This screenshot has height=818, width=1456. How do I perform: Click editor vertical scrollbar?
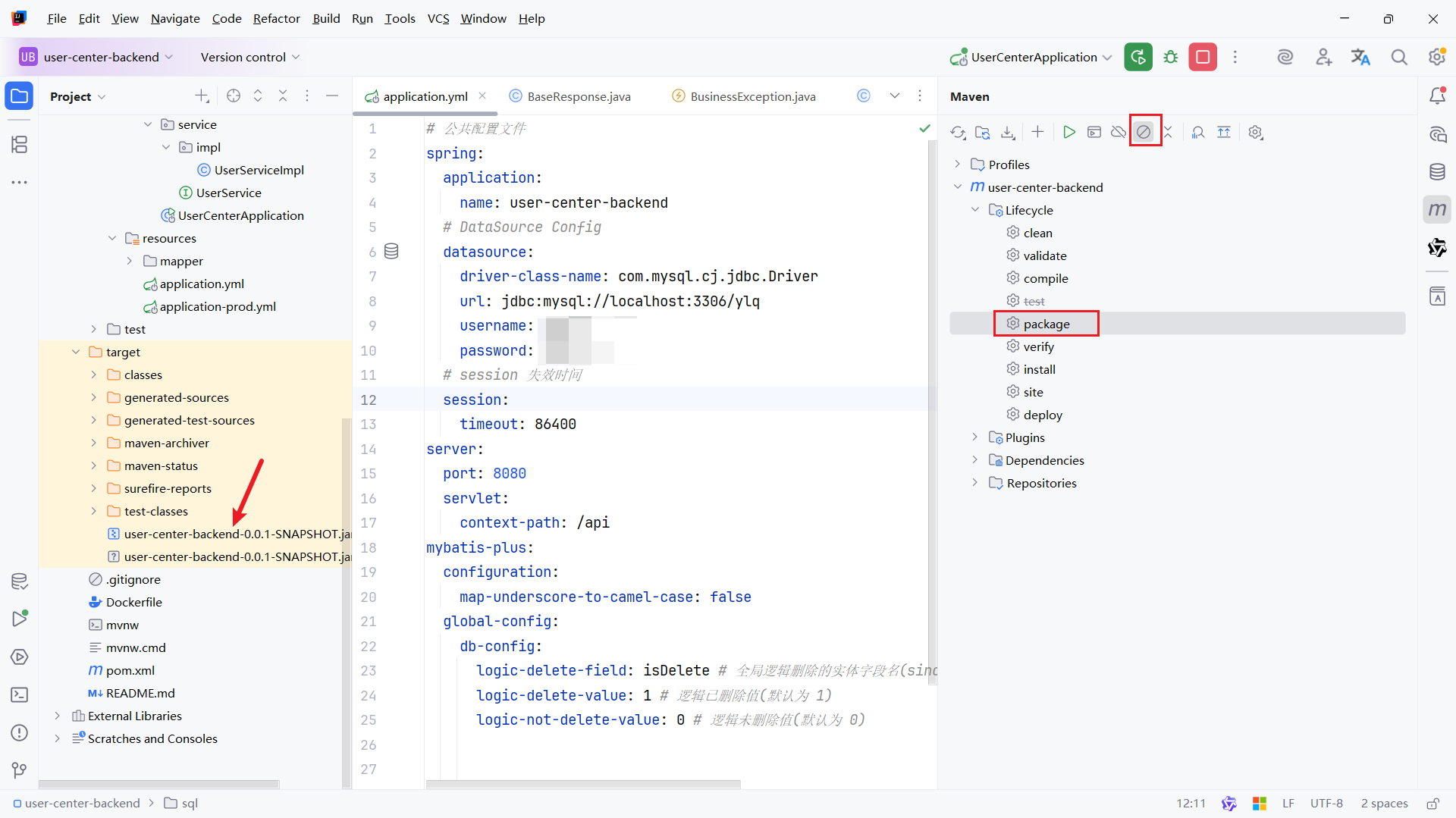point(932,413)
